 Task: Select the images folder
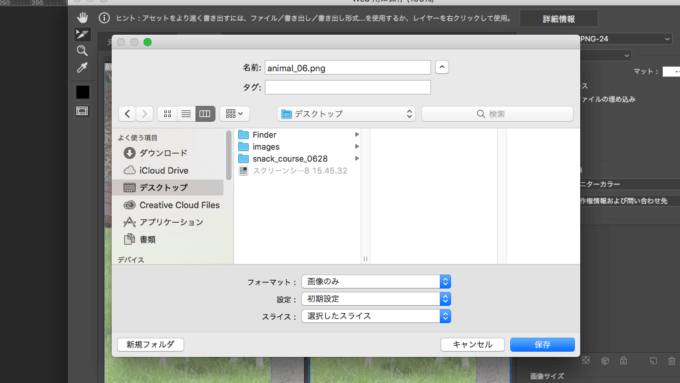coord(299,147)
